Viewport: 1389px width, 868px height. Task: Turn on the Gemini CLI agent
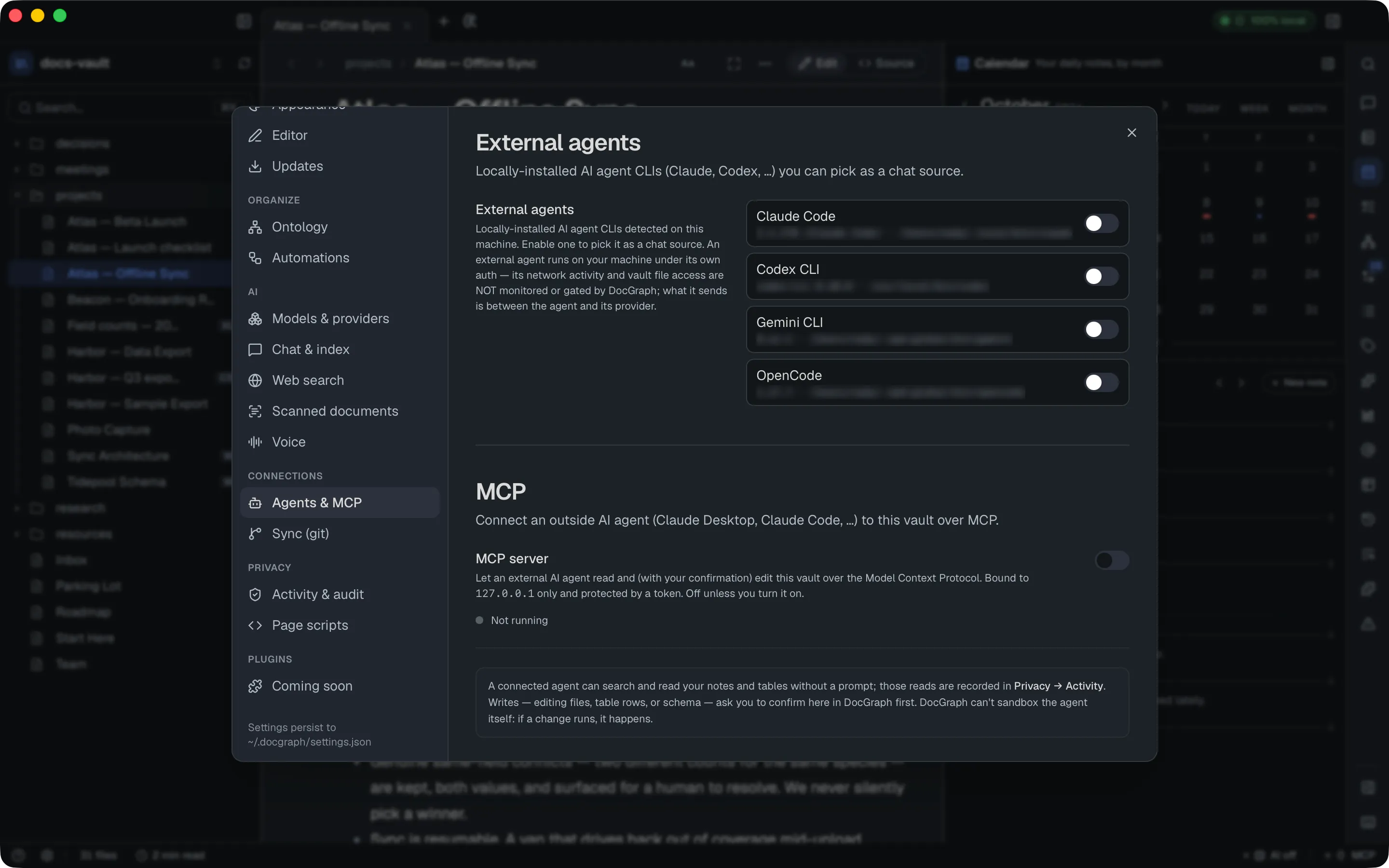(x=1101, y=329)
